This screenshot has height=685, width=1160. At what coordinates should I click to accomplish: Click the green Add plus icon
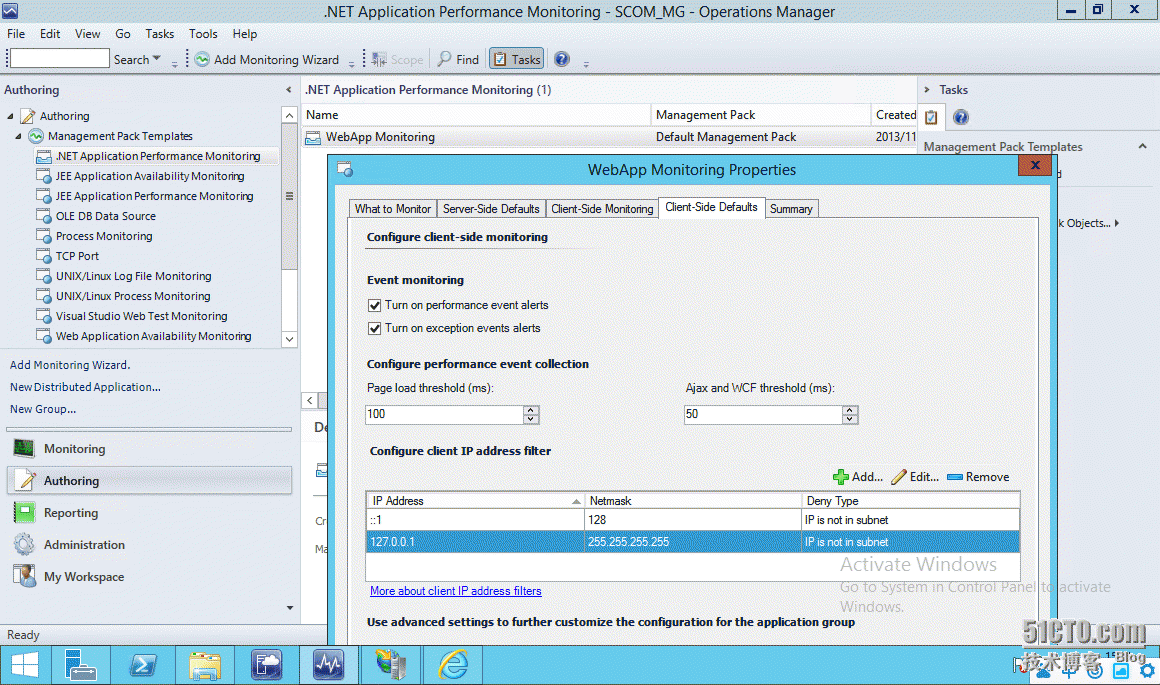[x=840, y=477]
